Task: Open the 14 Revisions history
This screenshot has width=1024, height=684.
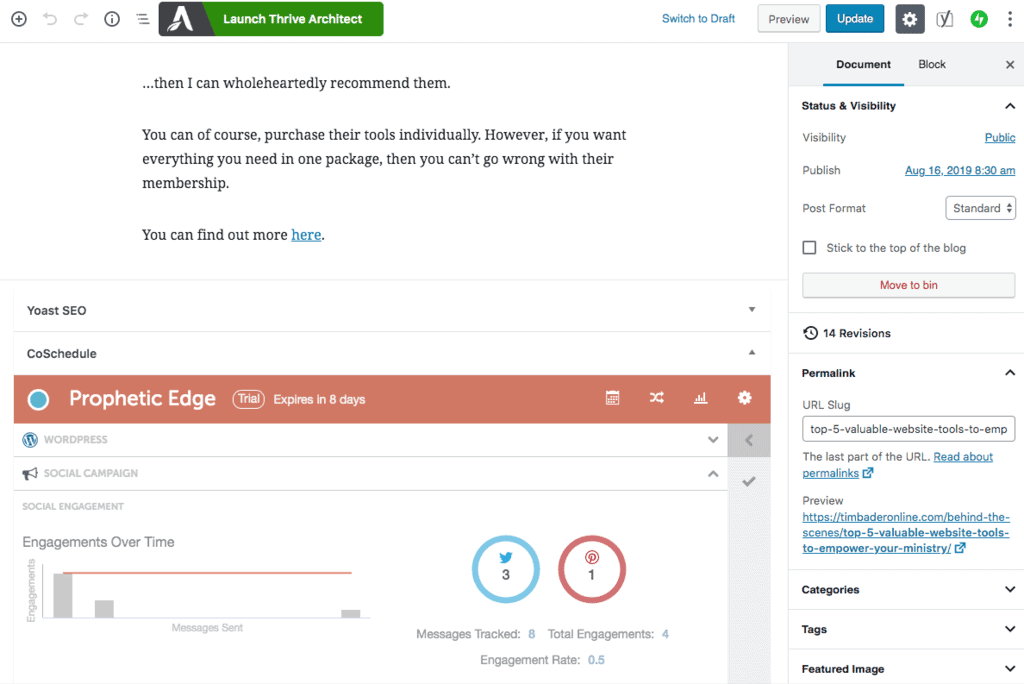Action: coord(847,333)
